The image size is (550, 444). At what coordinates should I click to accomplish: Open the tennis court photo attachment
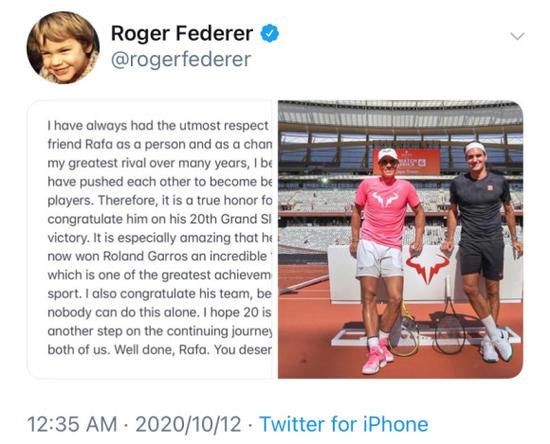(x=400, y=240)
